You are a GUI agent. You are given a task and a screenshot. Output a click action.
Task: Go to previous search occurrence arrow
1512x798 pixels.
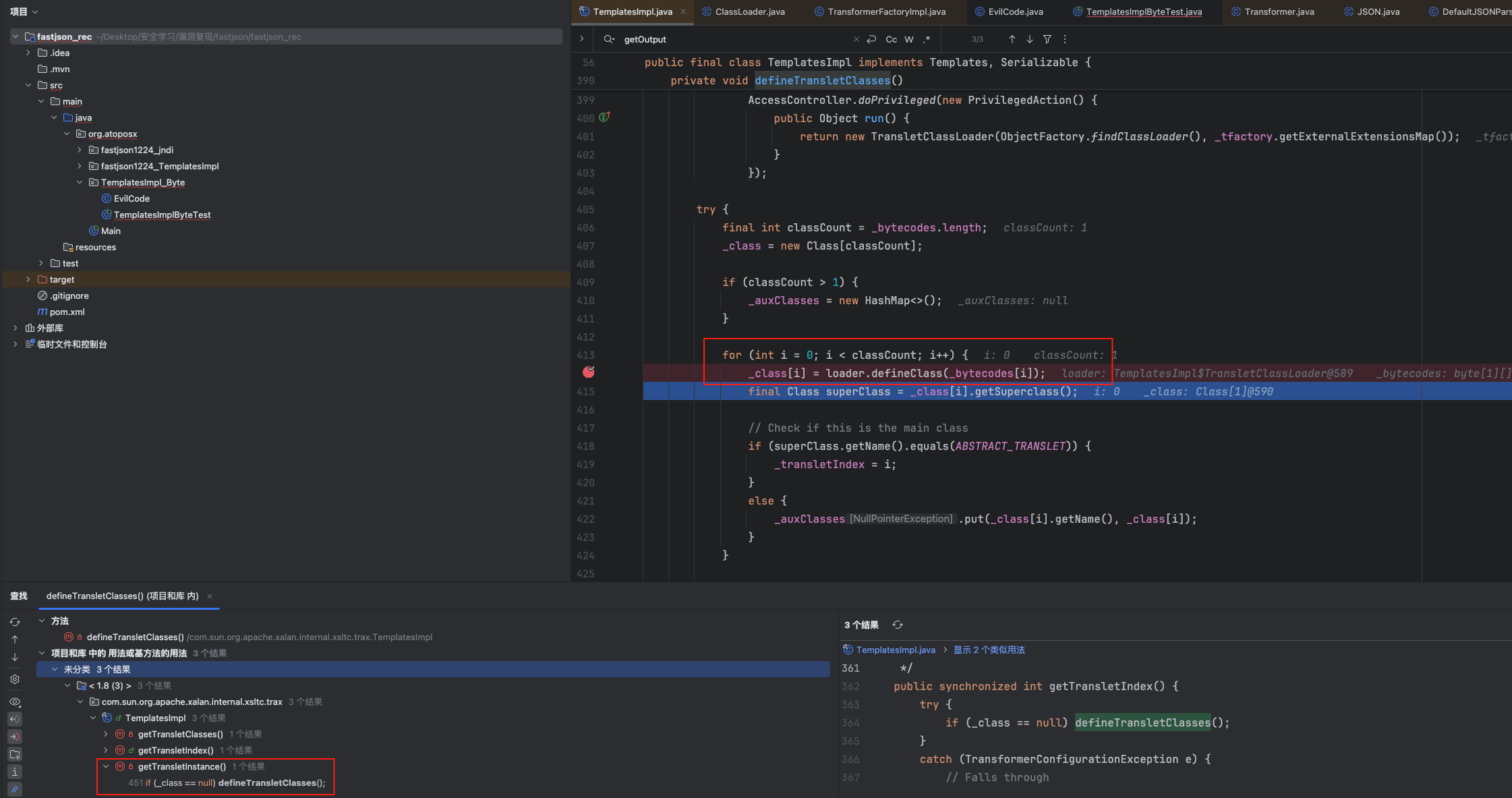click(1012, 39)
